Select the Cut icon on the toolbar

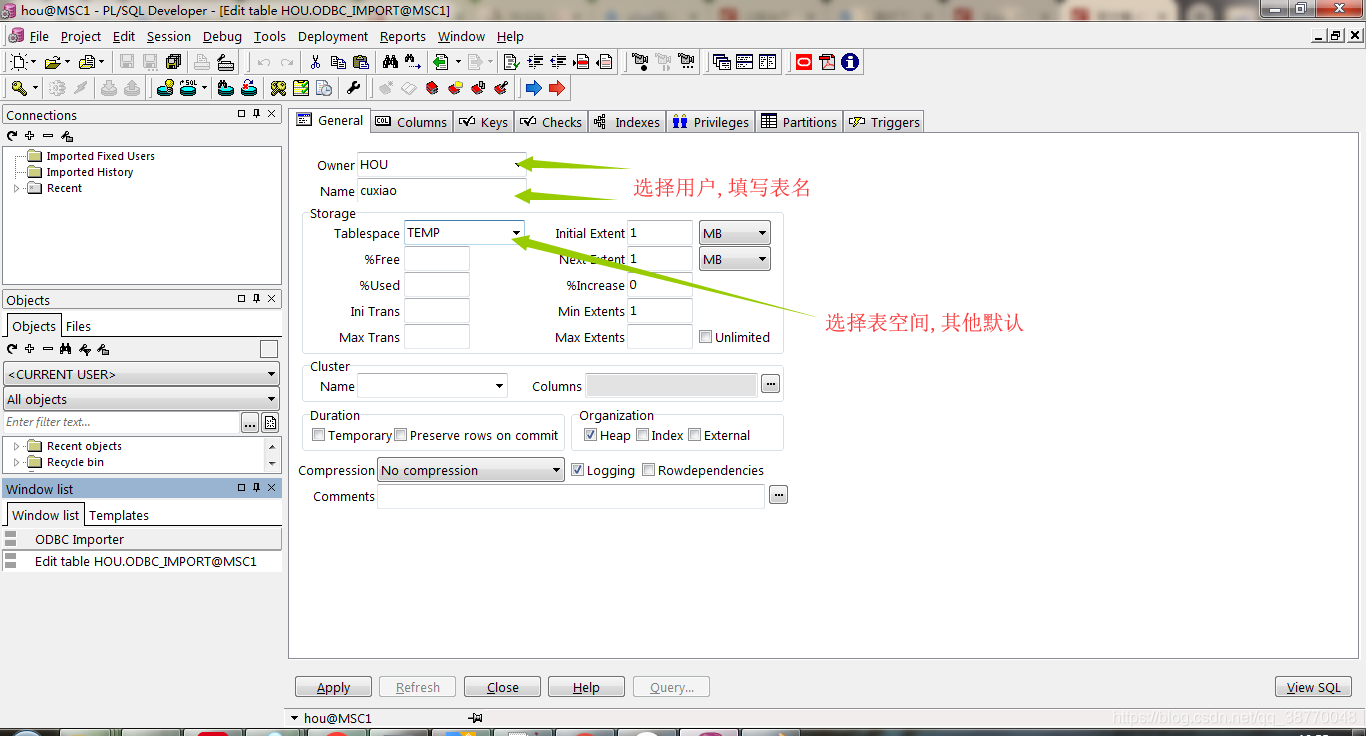tap(316, 61)
